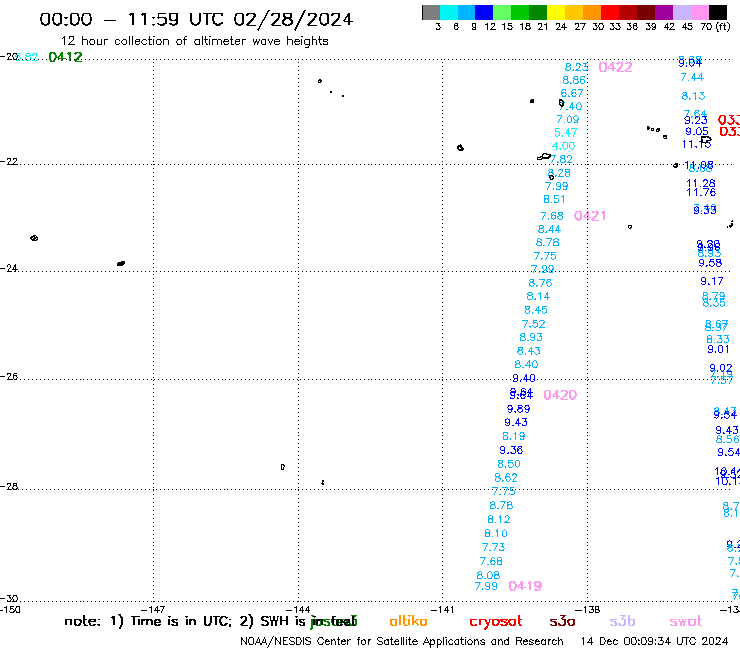The width and height of the screenshot is (740, 650).
Task: Click the date range title 02/28/2024
Action: [x=293, y=20]
